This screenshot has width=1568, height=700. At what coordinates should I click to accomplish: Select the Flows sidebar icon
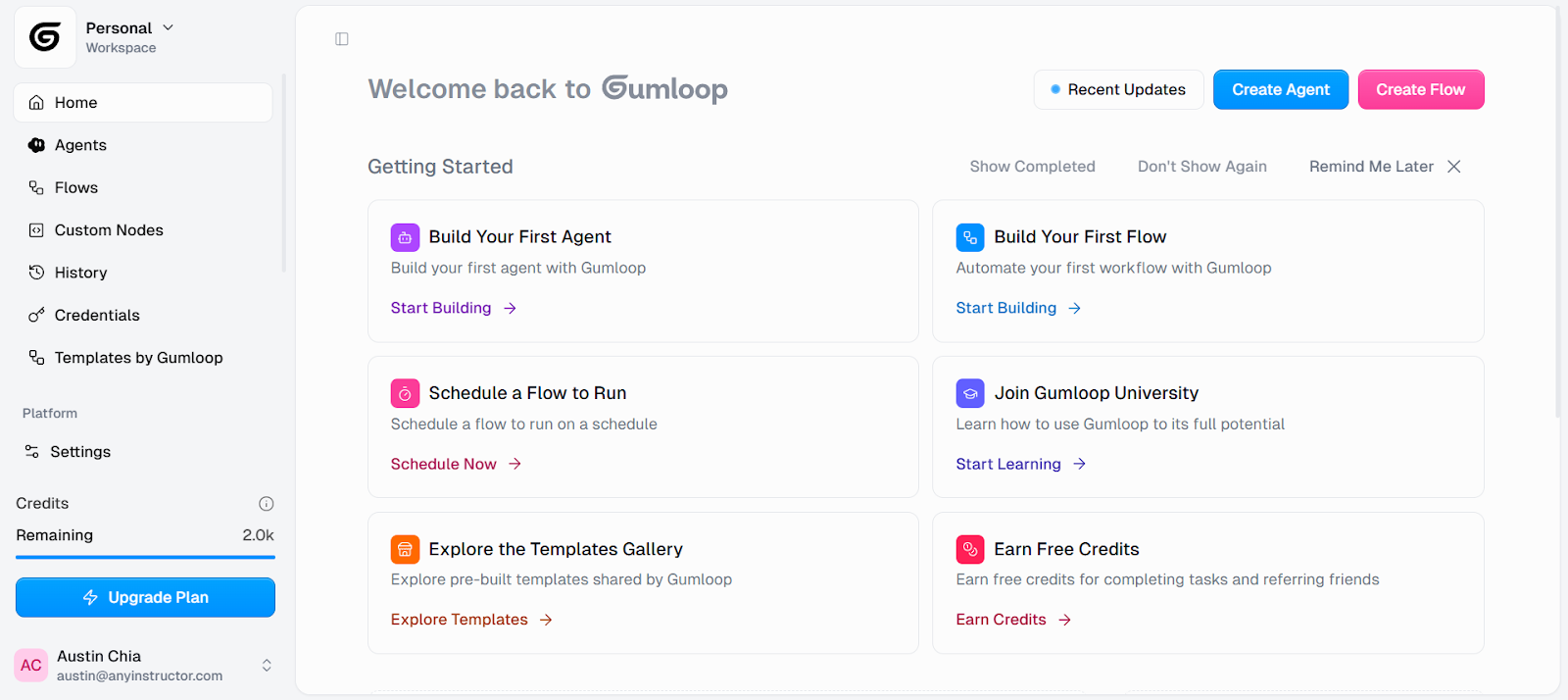tap(35, 187)
